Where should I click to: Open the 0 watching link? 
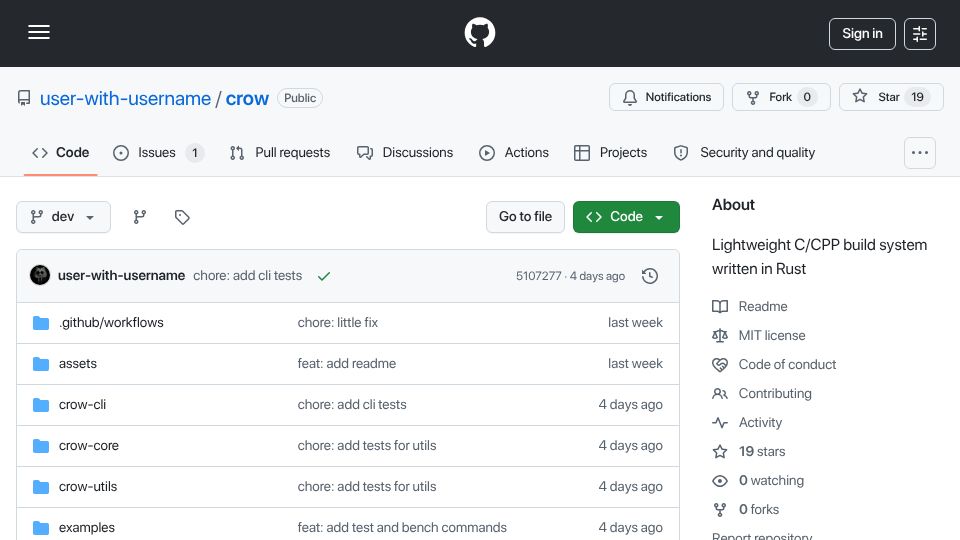point(771,481)
